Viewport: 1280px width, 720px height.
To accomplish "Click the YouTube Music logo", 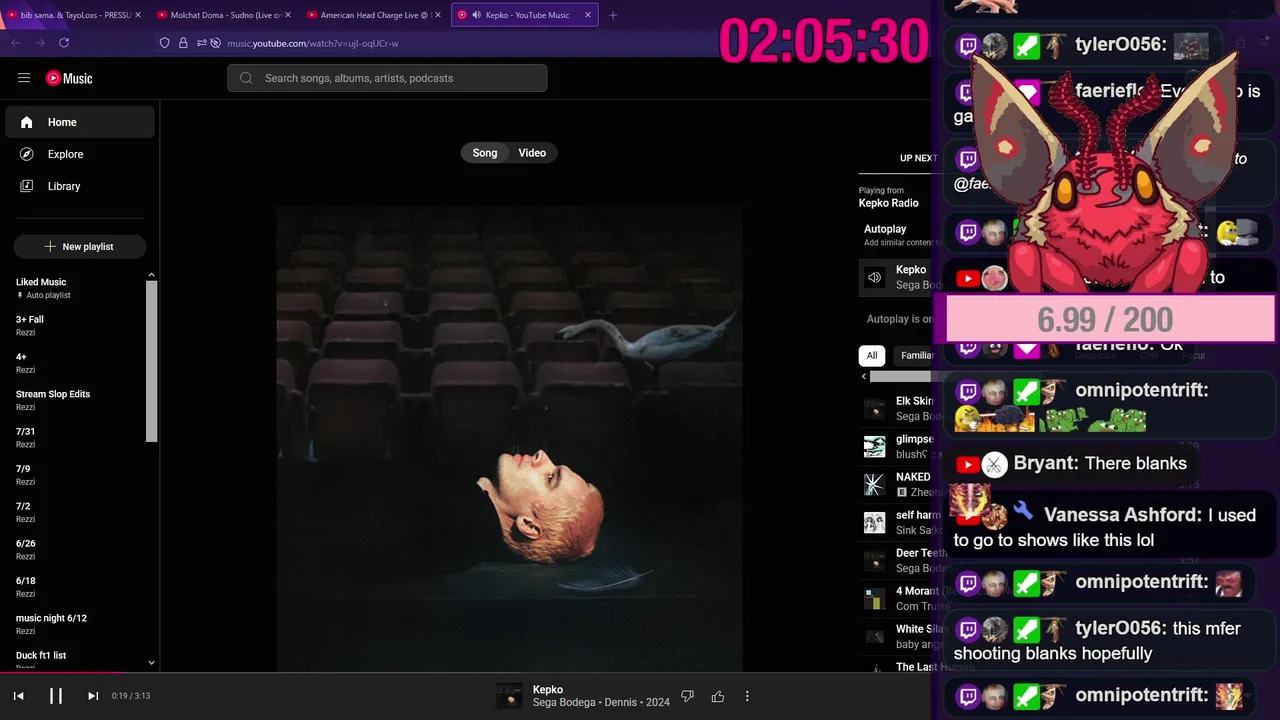I will tap(69, 78).
